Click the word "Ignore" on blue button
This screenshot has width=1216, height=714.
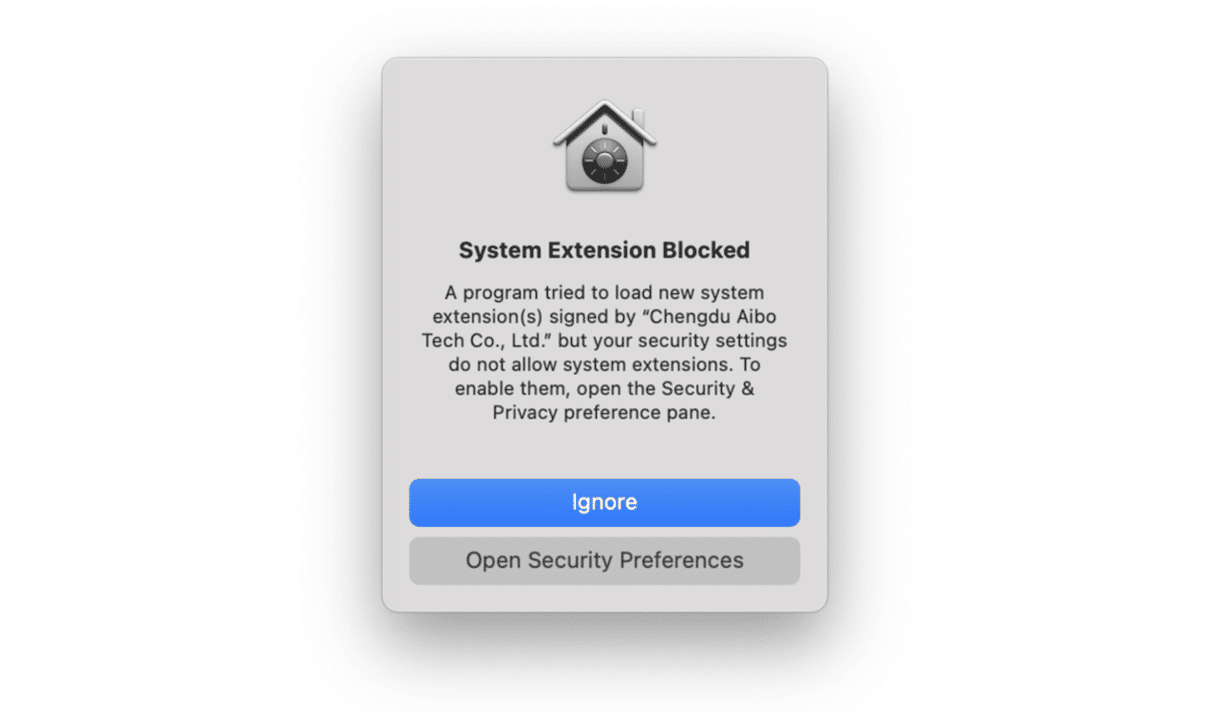[x=604, y=502]
